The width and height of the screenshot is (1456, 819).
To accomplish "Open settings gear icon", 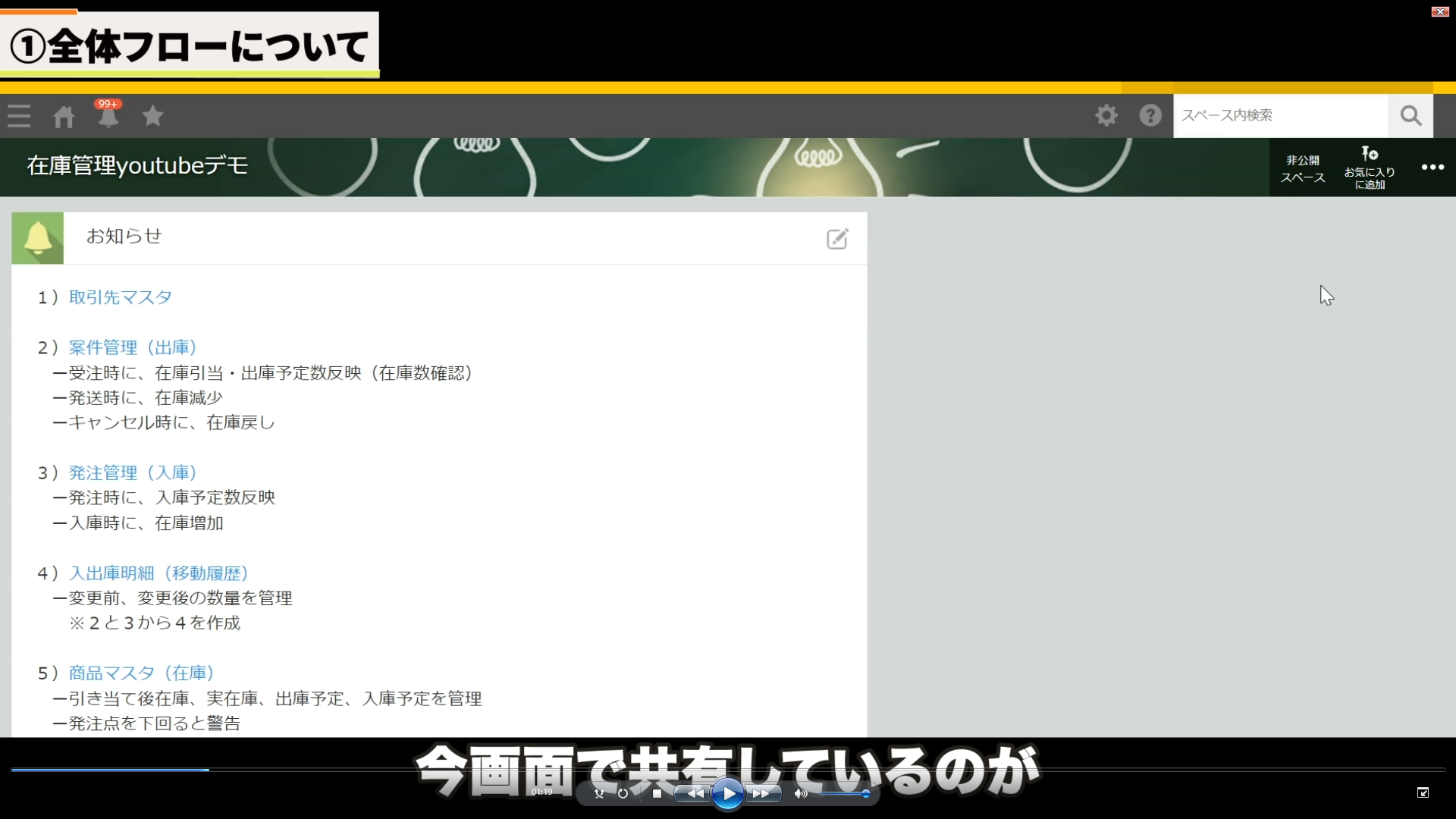I will click(x=1106, y=115).
